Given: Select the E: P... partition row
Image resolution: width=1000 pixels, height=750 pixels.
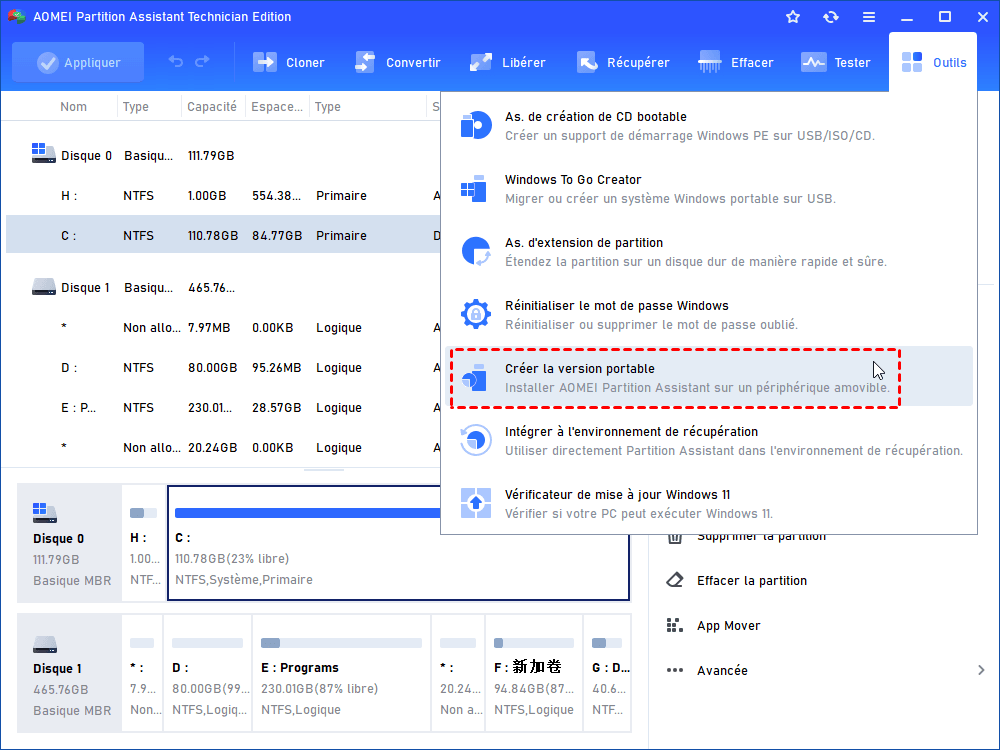Looking at the screenshot, I should [x=223, y=408].
